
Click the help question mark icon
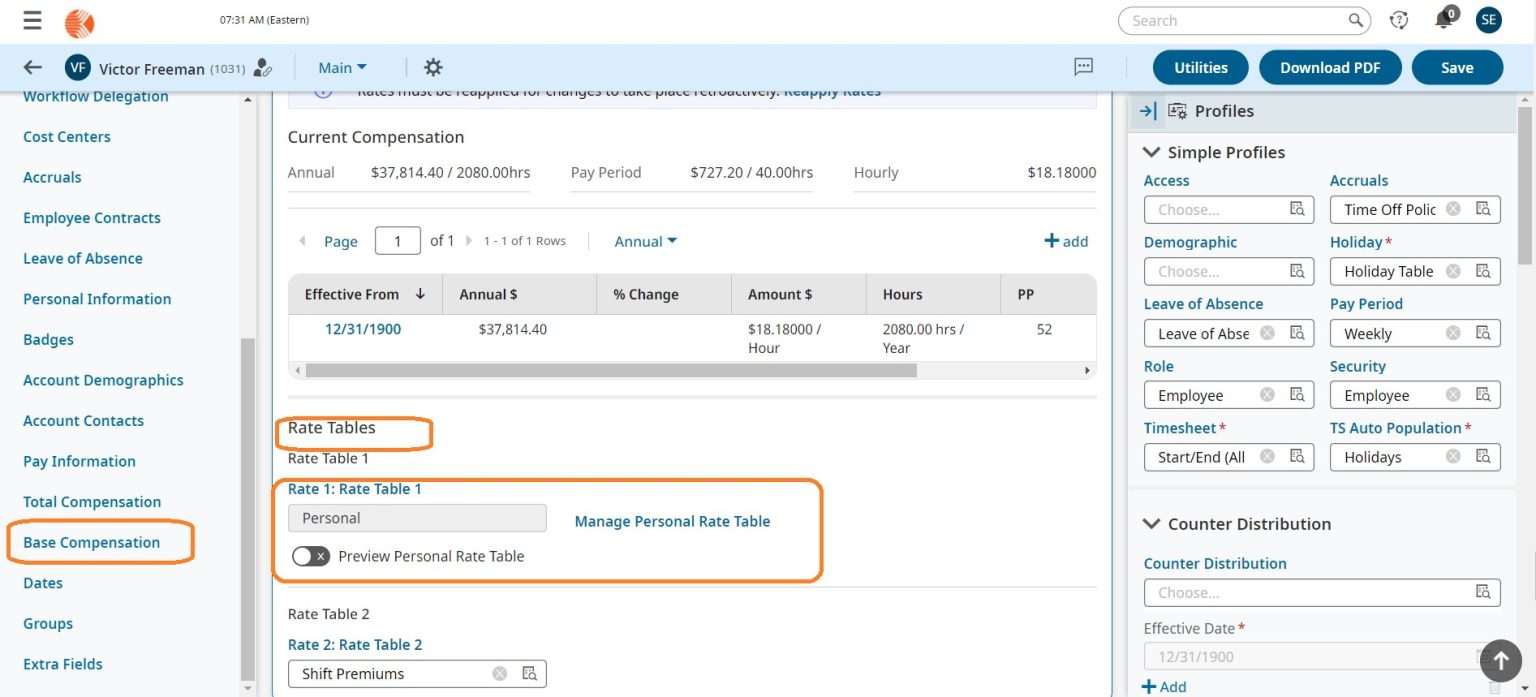tap(1398, 20)
